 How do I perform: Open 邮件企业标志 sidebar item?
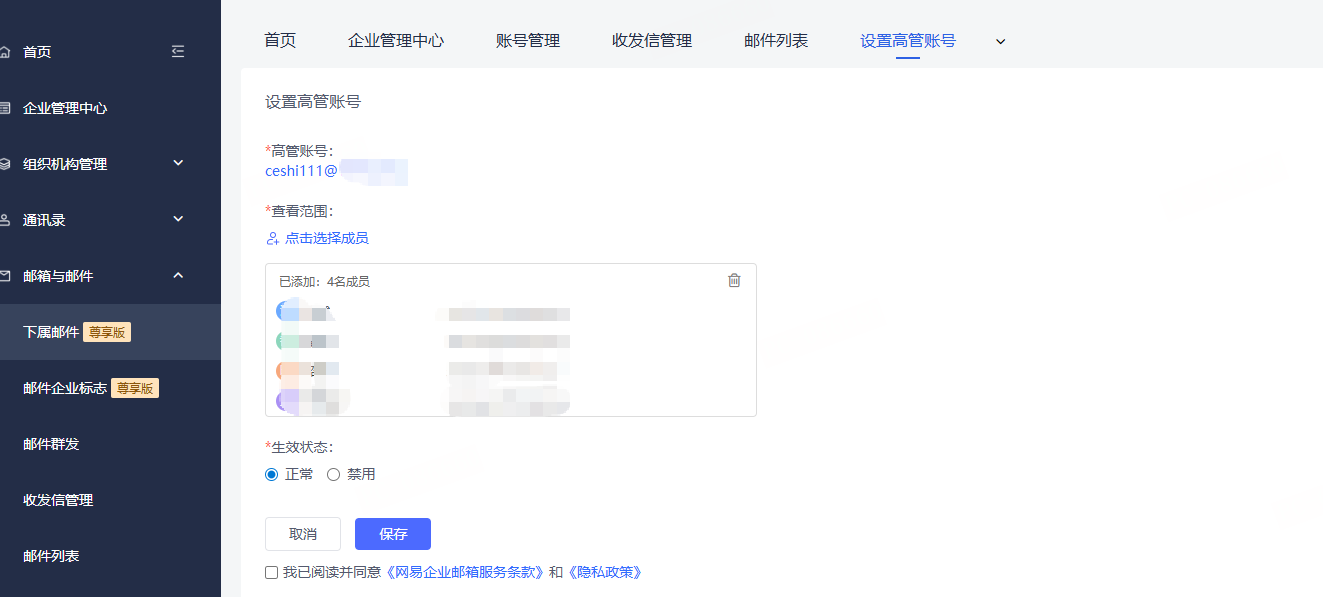coord(110,388)
